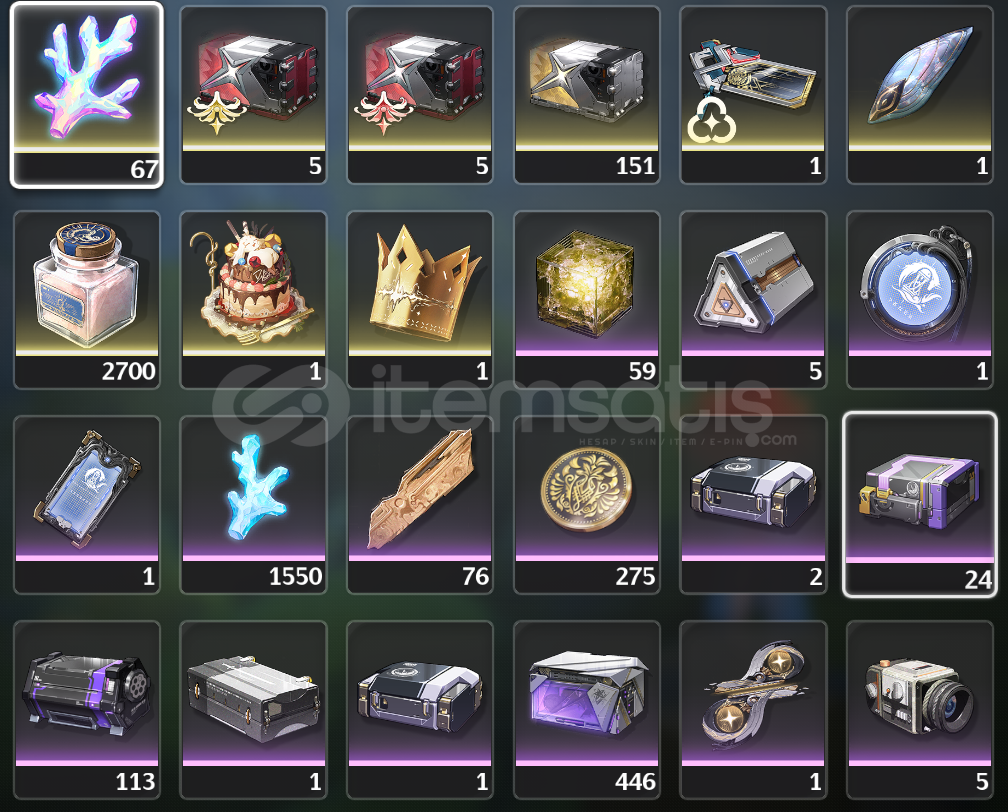
Task: Click the translucent shell-shaped item
Action: click(x=920, y=95)
